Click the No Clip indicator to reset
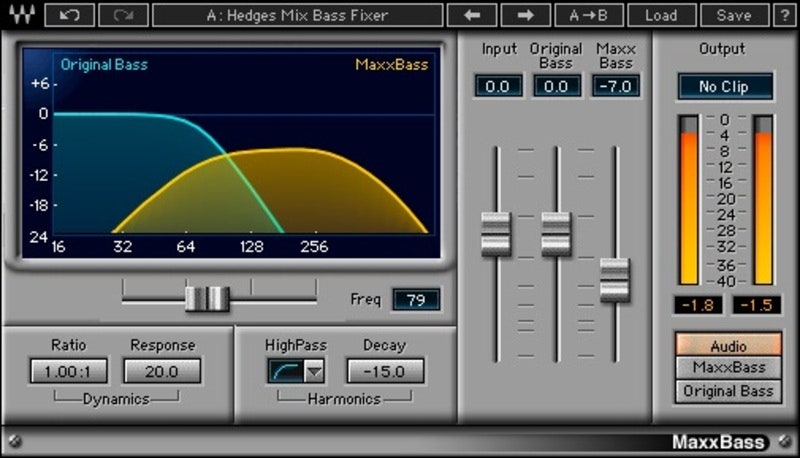The width and height of the screenshot is (800, 458). (726, 86)
